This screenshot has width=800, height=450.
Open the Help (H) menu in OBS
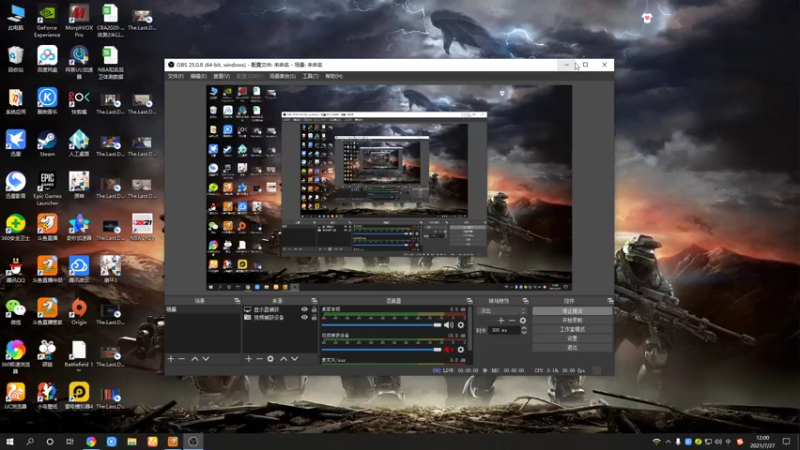(334, 76)
